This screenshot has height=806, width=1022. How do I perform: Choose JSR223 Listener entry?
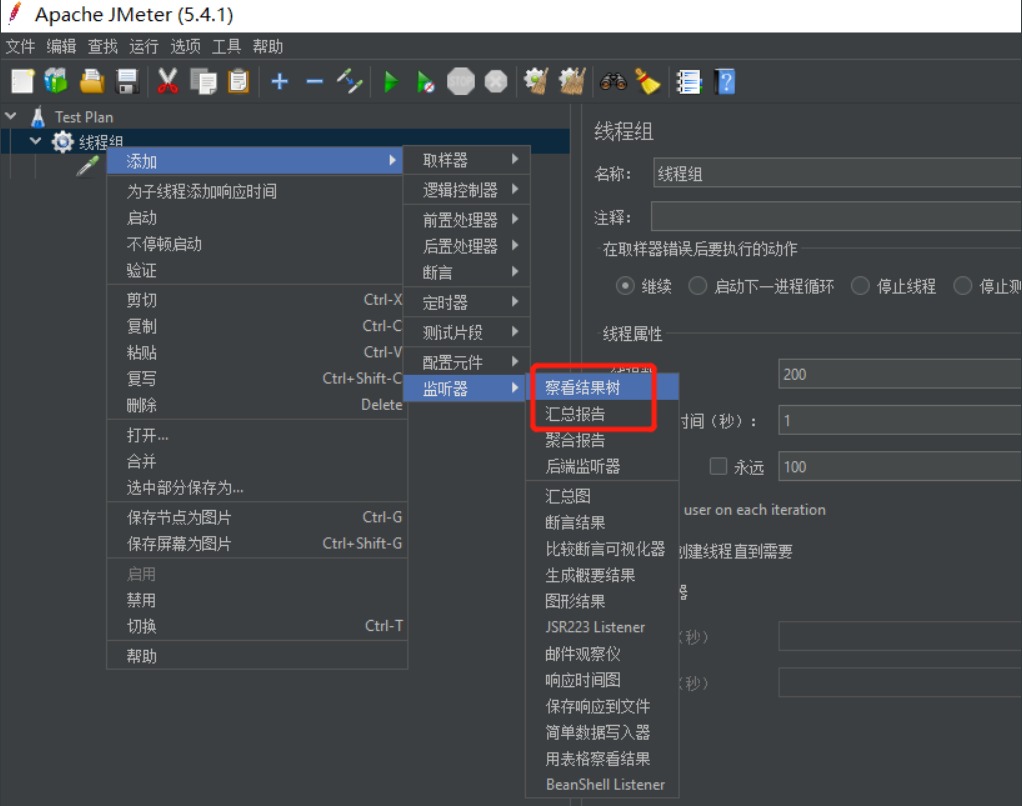(602, 627)
